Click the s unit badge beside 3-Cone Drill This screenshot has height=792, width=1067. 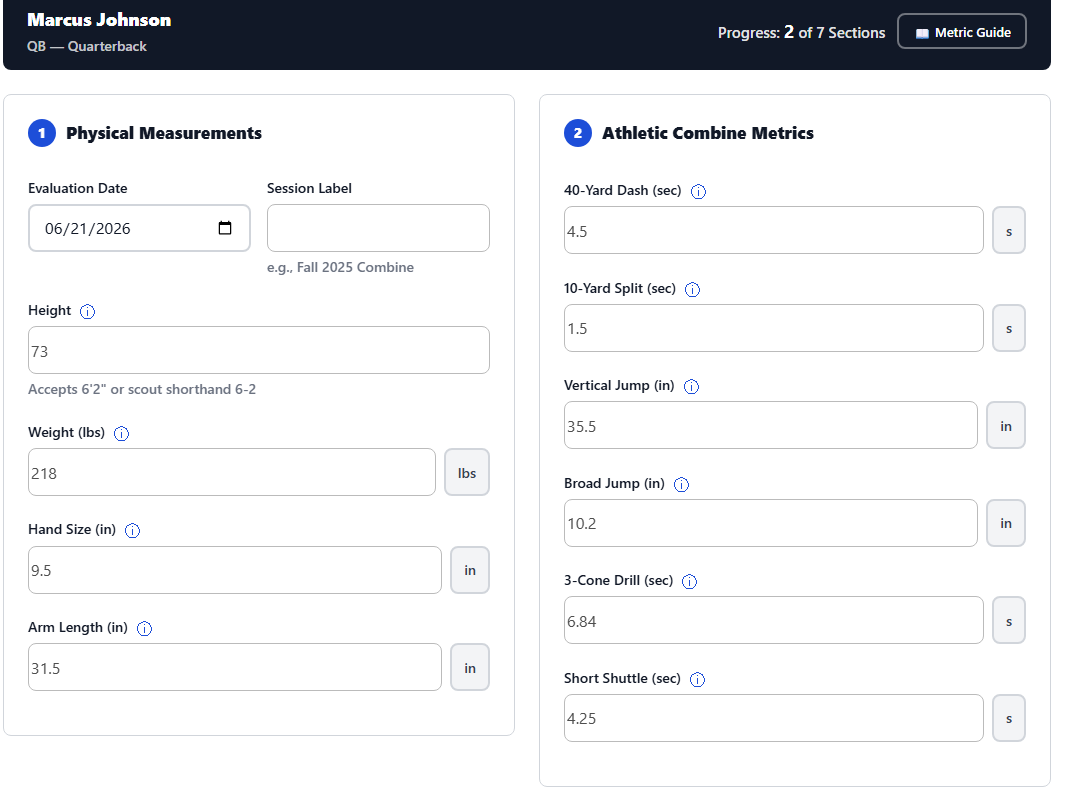click(1008, 621)
